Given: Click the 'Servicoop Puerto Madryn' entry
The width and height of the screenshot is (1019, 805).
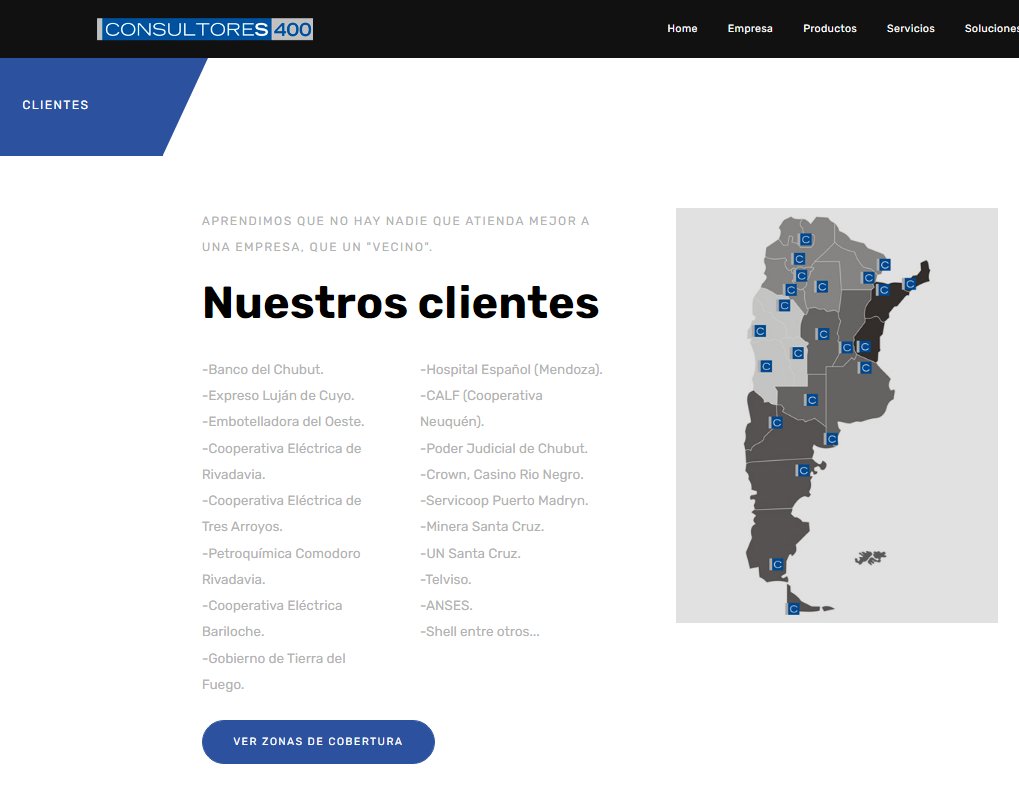Looking at the screenshot, I should pyautogui.click(x=504, y=500).
